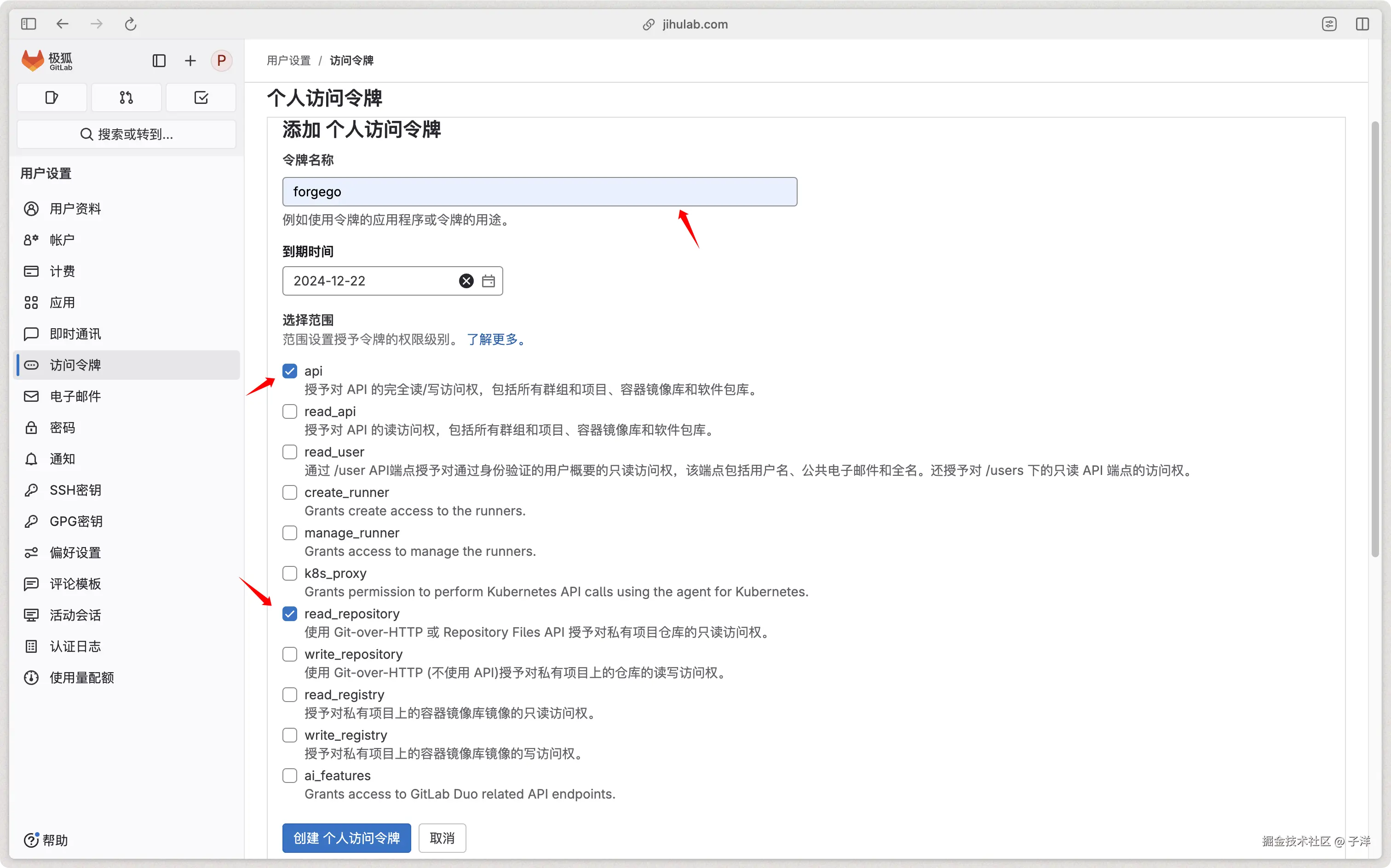1391x868 pixels.
Task: Open the merge requests icon shortcut
Action: [x=126, y=97]
